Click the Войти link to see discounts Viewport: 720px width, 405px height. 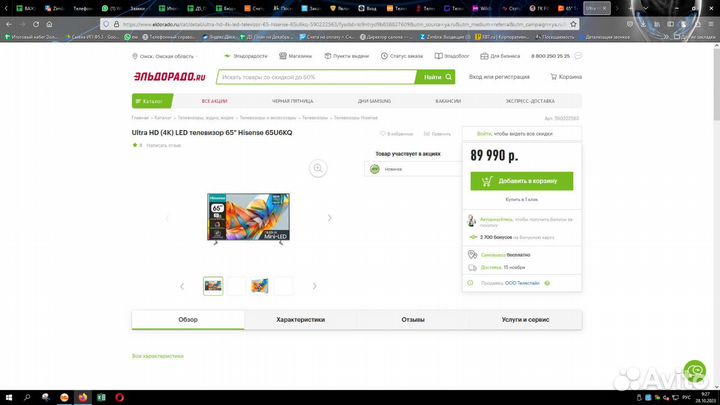click(484, 134)
